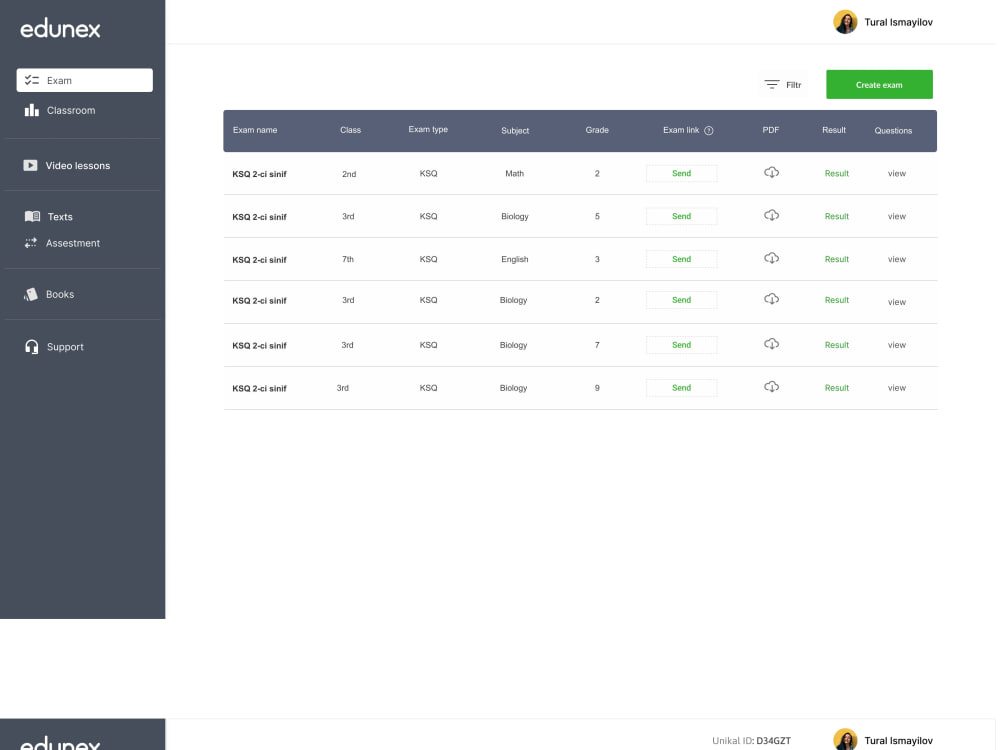Open Result for Biology grade 7 exam
This screenshot has width=1000, height=750.
coord(836,345)
